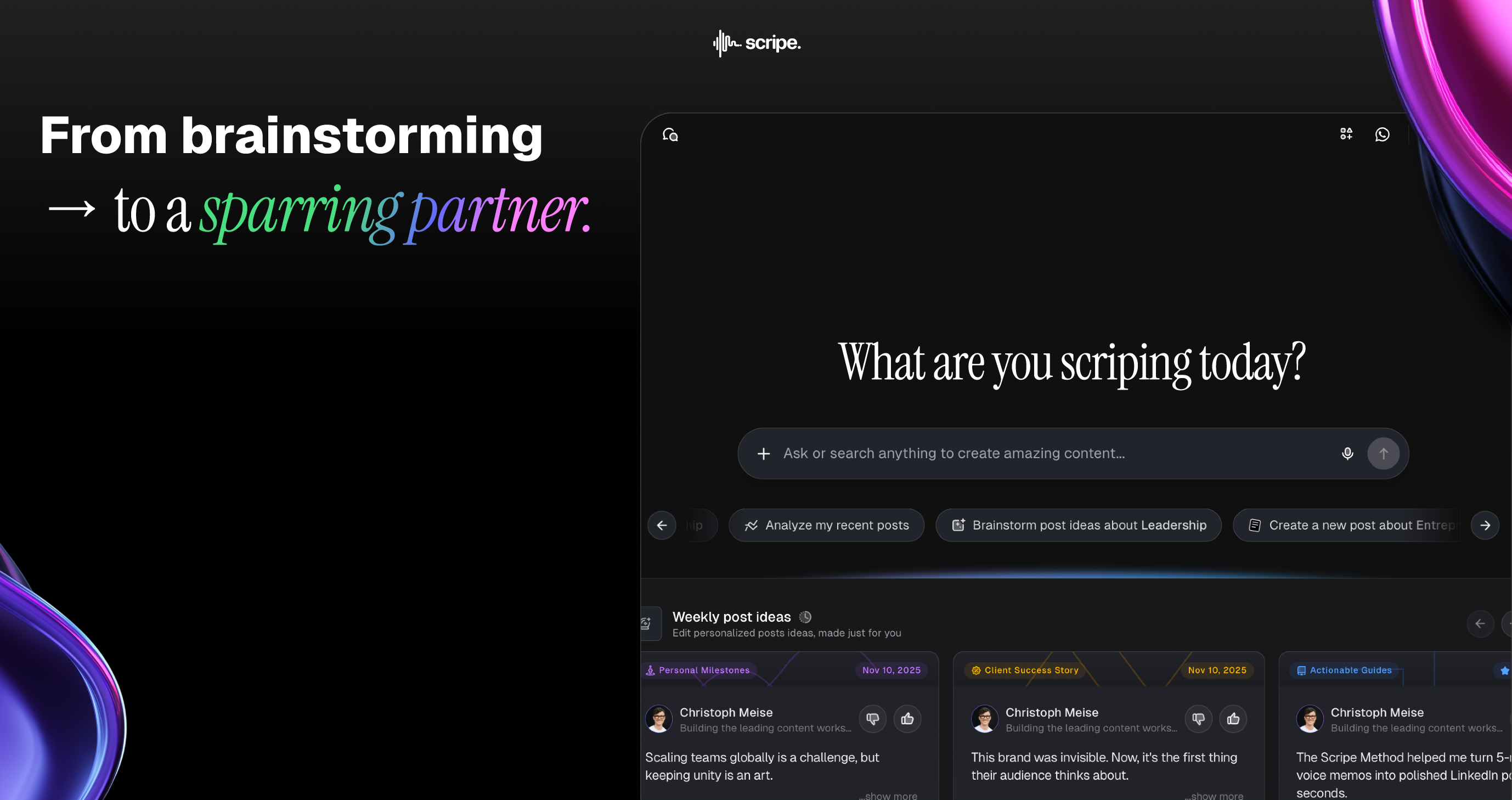This screenshot has width=1512, height=800.
Task: Select Brainstorm post ideas about Leadership
Action: (1077, 525)
